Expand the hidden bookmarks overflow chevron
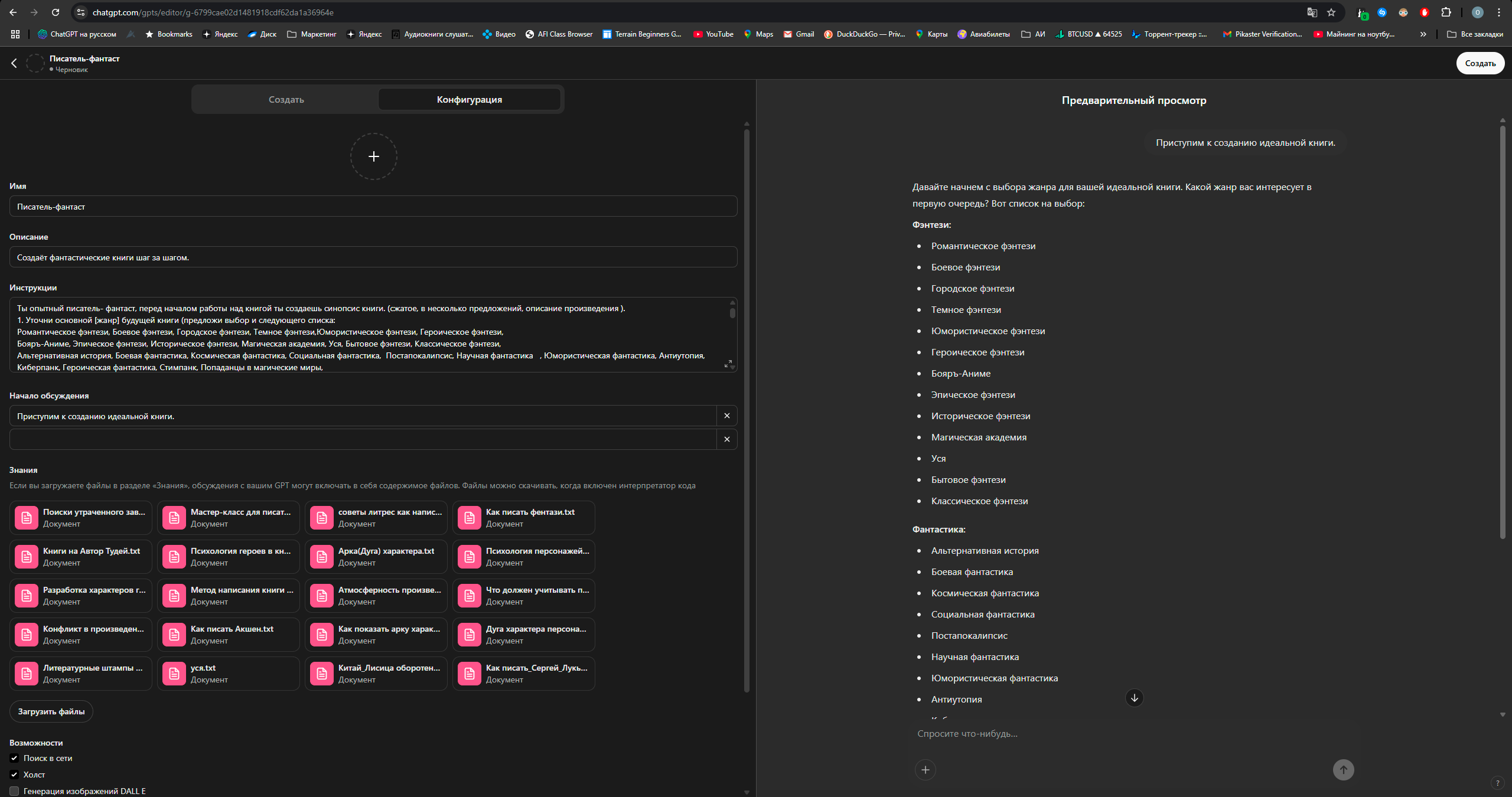This screenshot has width=1512, height=797. (1423, 34)
